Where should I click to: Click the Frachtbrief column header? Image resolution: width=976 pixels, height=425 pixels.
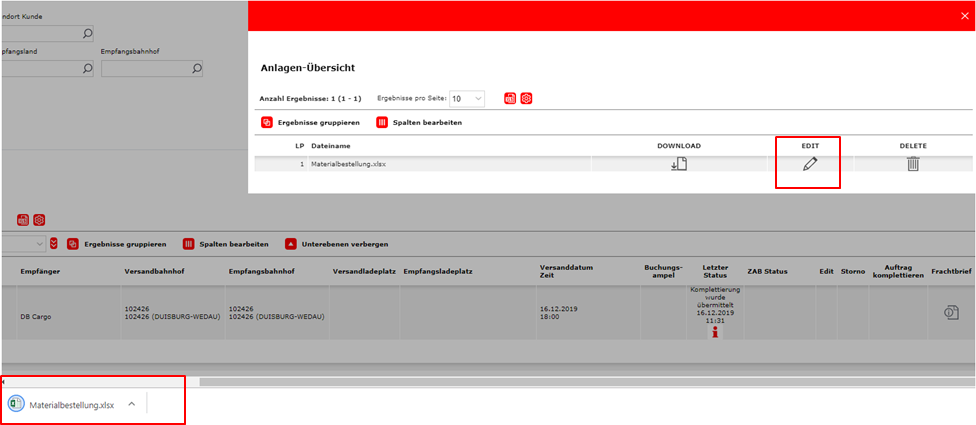tap(951, 271)
